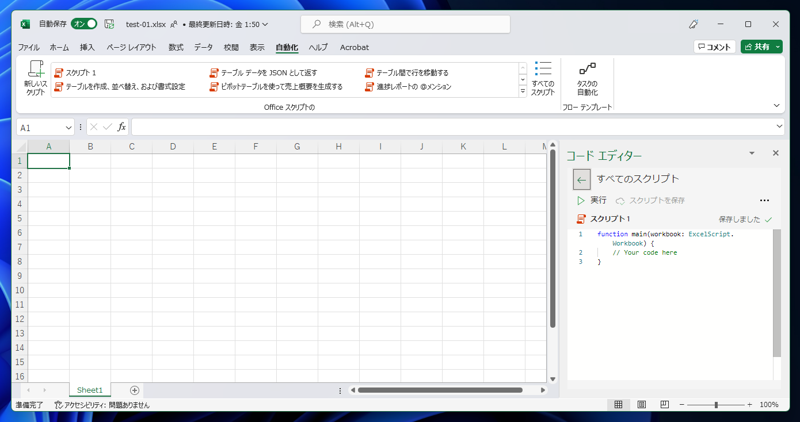Switch to the 数式 tab
The image size is (800, 422).
pos(176,47)
